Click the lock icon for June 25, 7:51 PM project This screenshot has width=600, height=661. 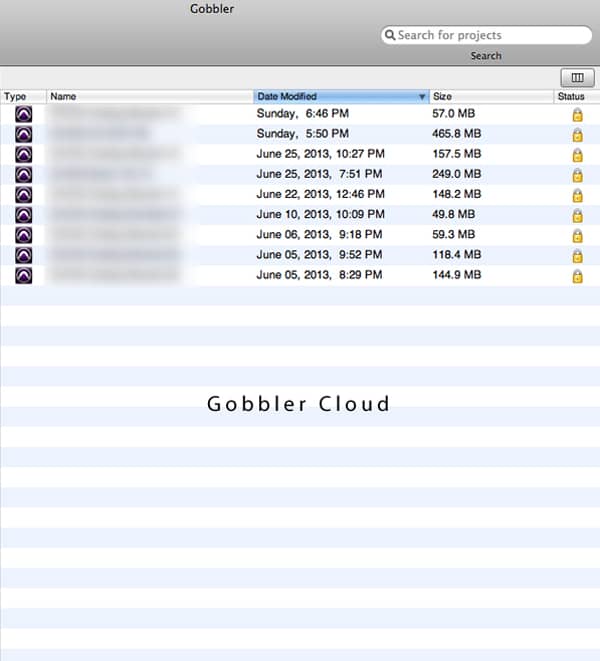click(x=577, y=175)
